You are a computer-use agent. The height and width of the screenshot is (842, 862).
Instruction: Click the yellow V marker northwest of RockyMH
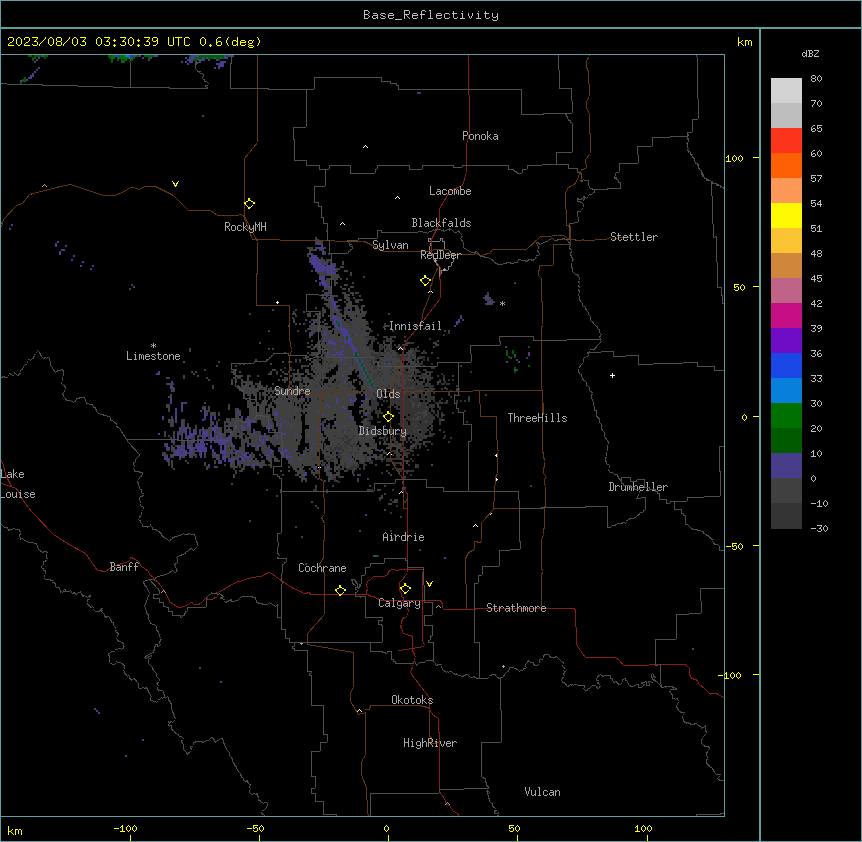click(175, 184)
